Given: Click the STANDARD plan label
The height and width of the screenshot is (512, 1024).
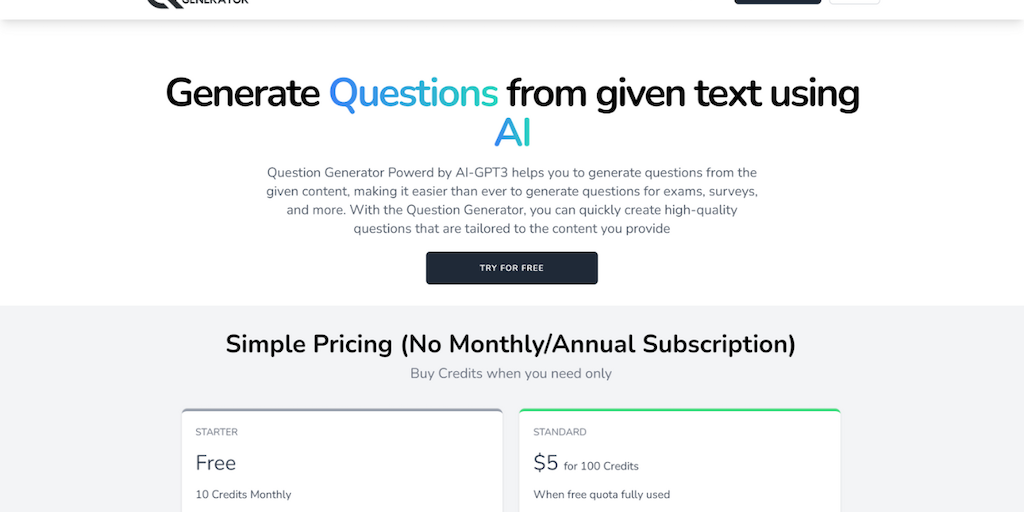Looking at the screenshot, I should coord(560,432).
